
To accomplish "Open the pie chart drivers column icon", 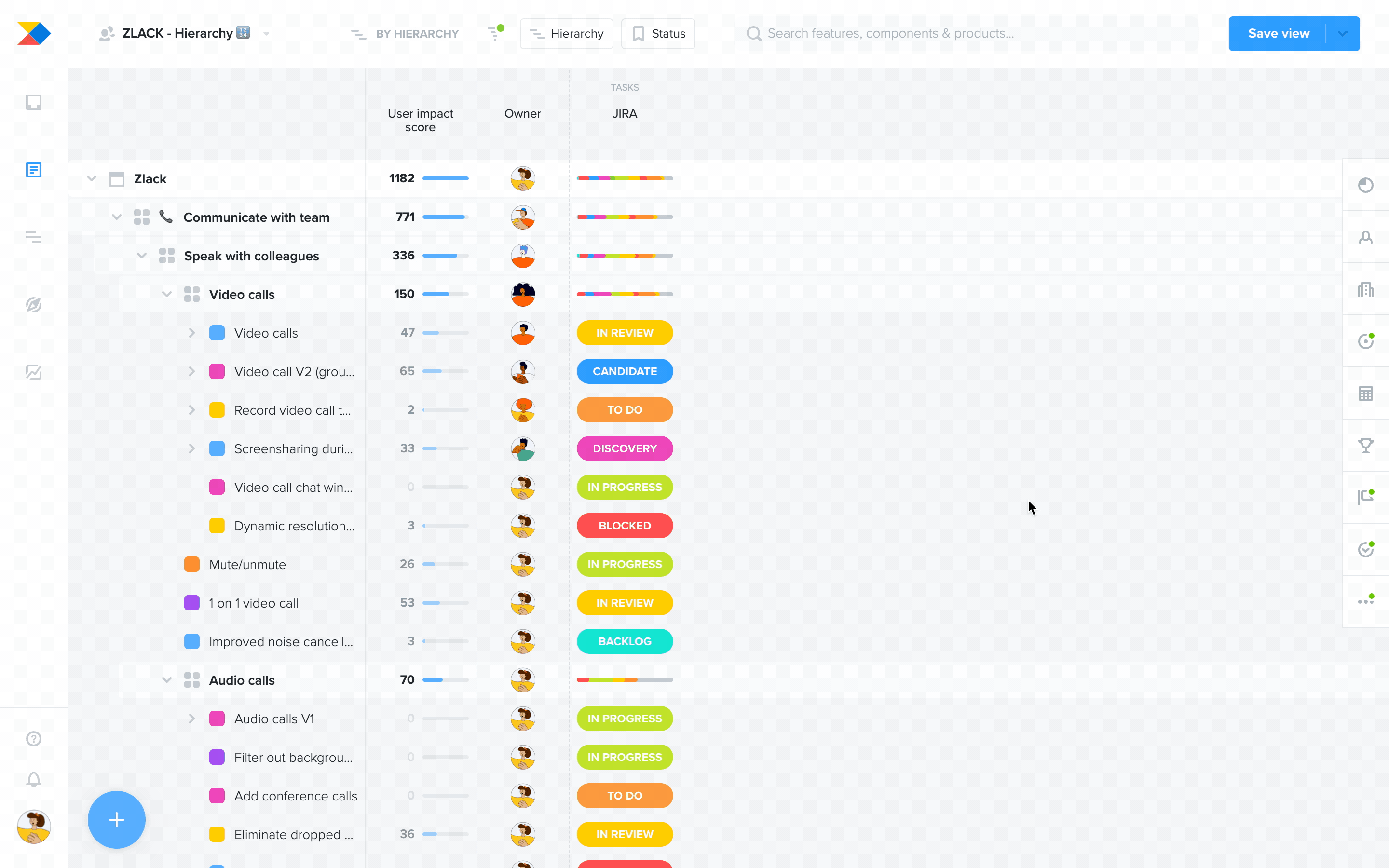I will [x=1365, y=185].
